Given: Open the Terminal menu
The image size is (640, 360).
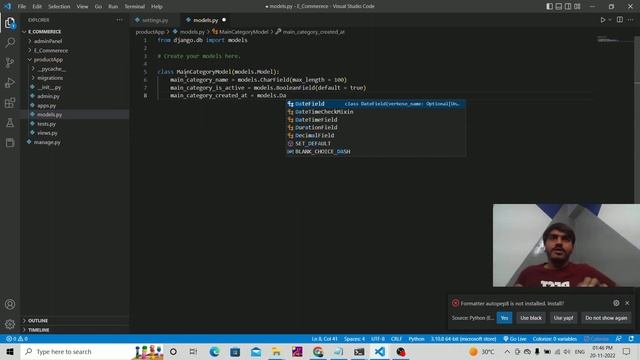Looking at the screenshot, I should pyautogui.click(x=135, y=7).
